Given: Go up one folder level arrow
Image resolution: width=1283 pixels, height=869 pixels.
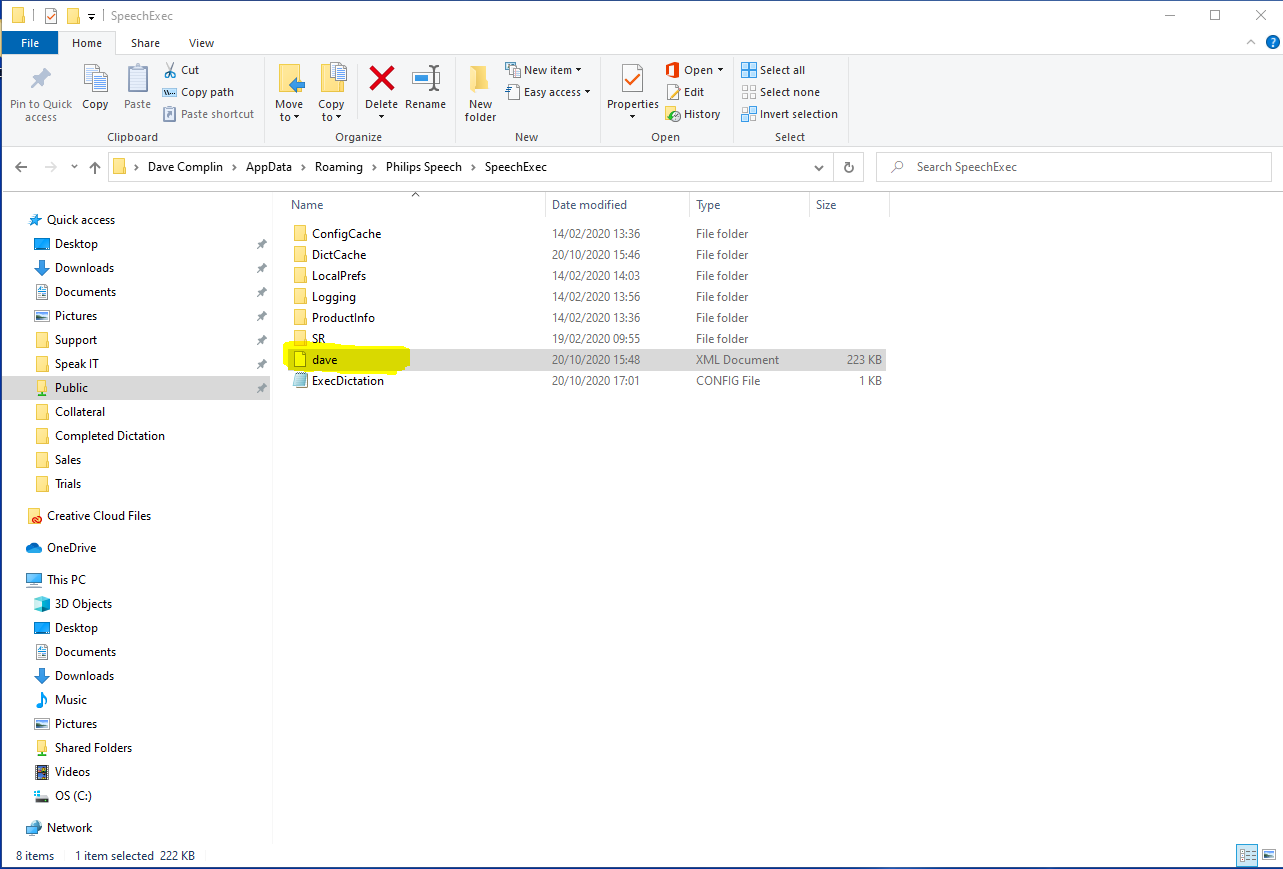Looking at the screenshot, I should click(x=95, y=167).
